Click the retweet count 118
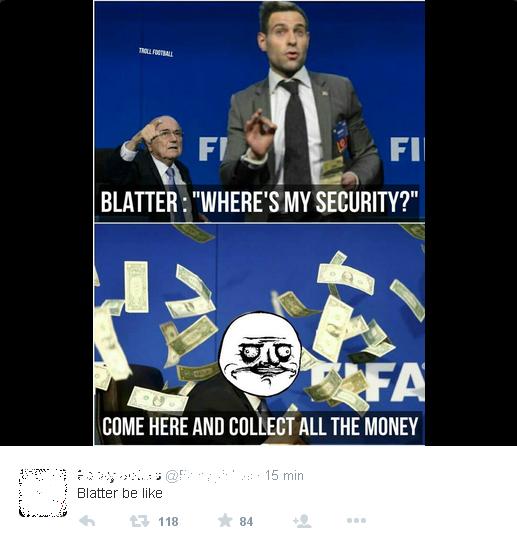517x535 pixels. [169, 521]
